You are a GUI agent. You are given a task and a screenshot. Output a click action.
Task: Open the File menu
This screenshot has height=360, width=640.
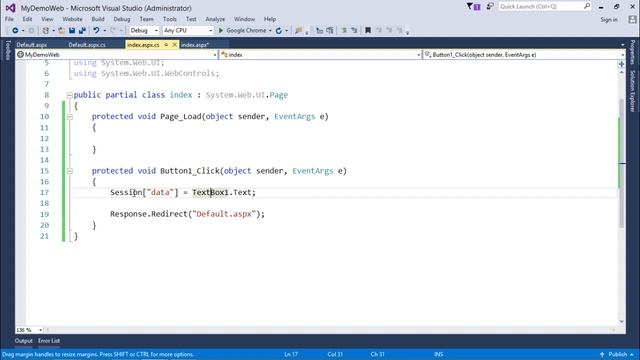coord(9,19)
